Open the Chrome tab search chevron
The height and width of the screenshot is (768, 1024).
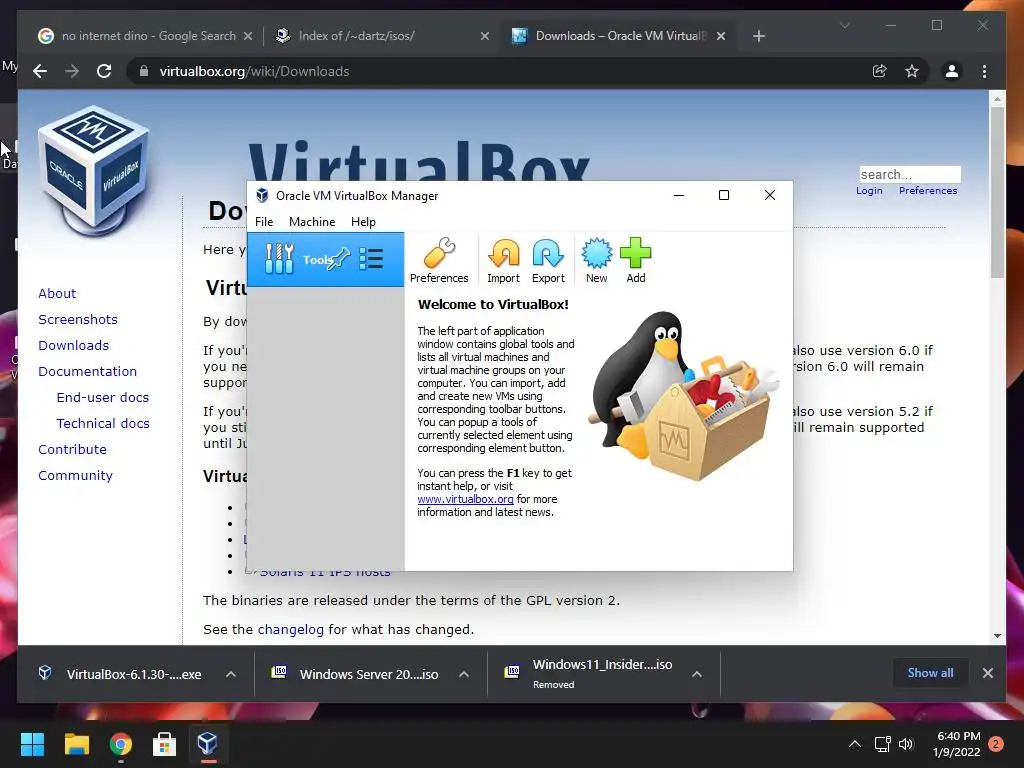point(844,25)
